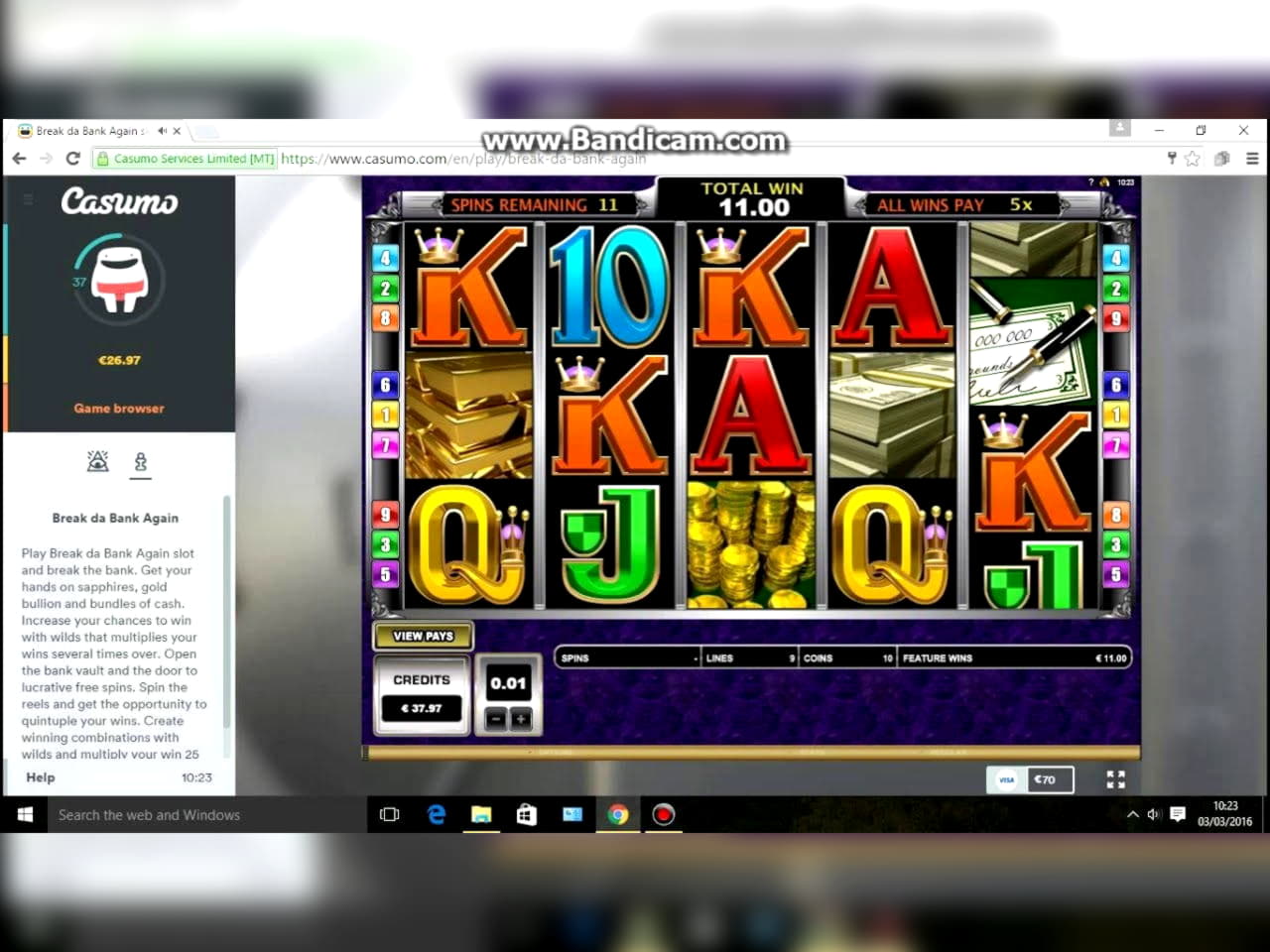Image resolution: width=1270 pixels, height=952 pixels.
Task: Toggle game sound with the speaker icon
Action: tap(1104, 182)
